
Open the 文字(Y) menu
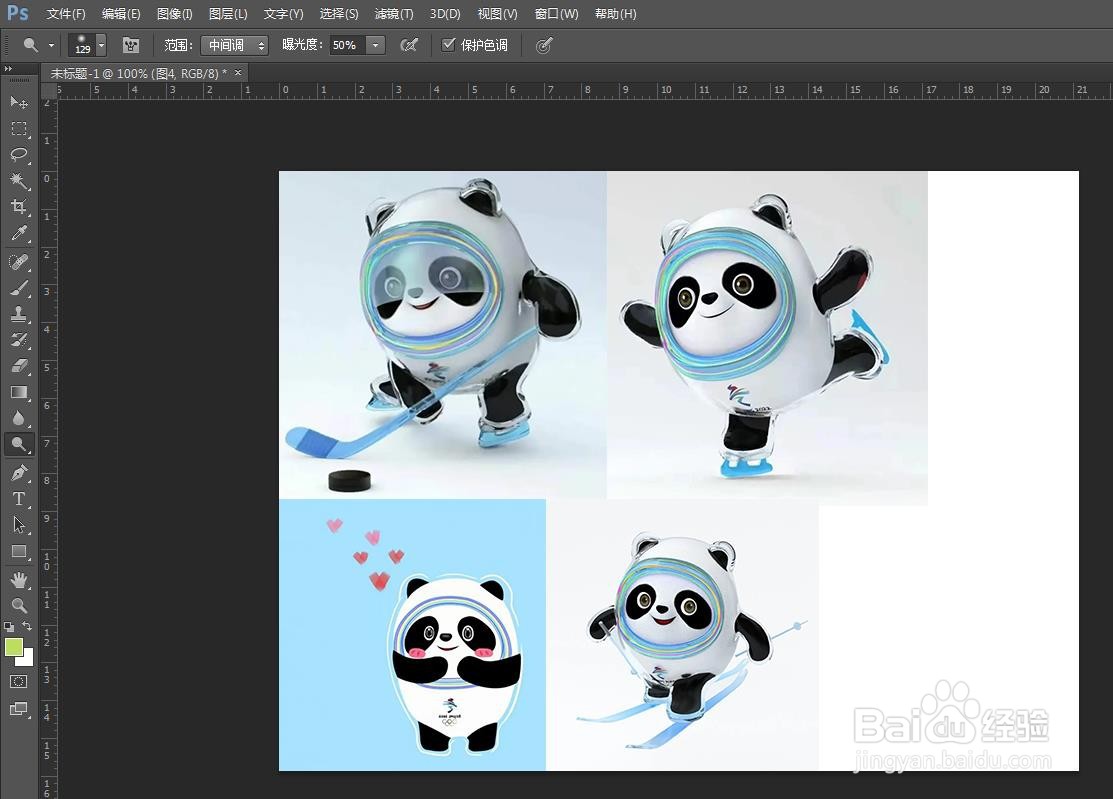283,13
